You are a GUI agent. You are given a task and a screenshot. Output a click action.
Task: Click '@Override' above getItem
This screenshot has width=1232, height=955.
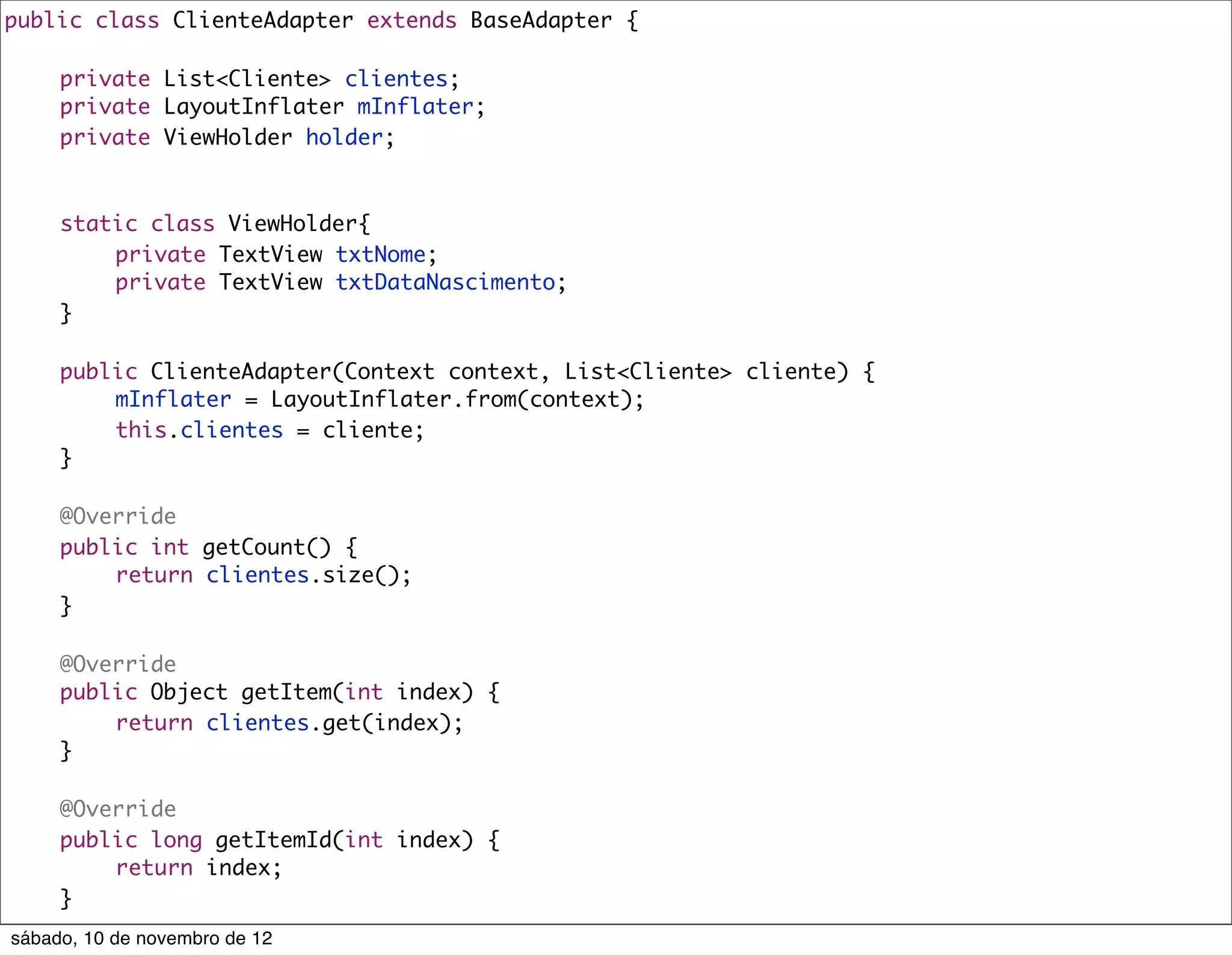pyautogui.click(x=118, y=664)
